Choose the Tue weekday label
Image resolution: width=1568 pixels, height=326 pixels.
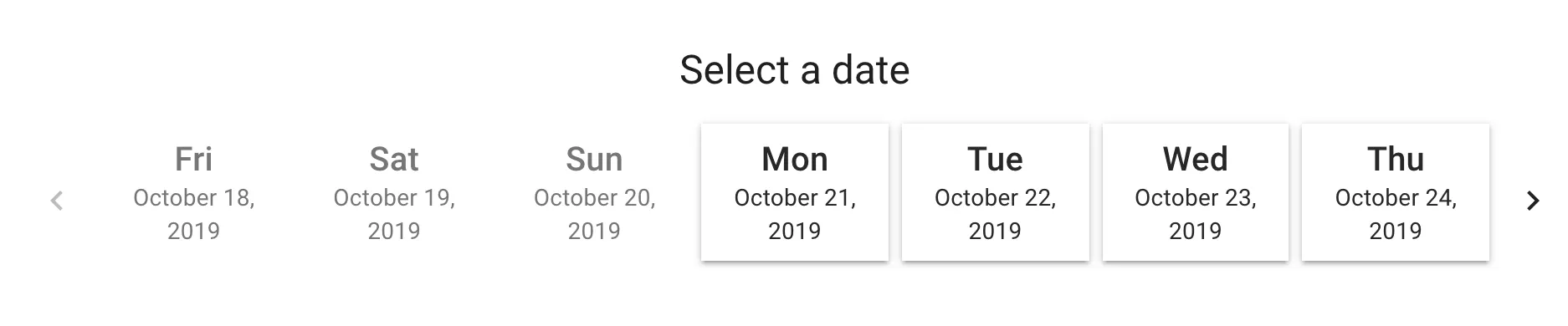tap(995, 159)
